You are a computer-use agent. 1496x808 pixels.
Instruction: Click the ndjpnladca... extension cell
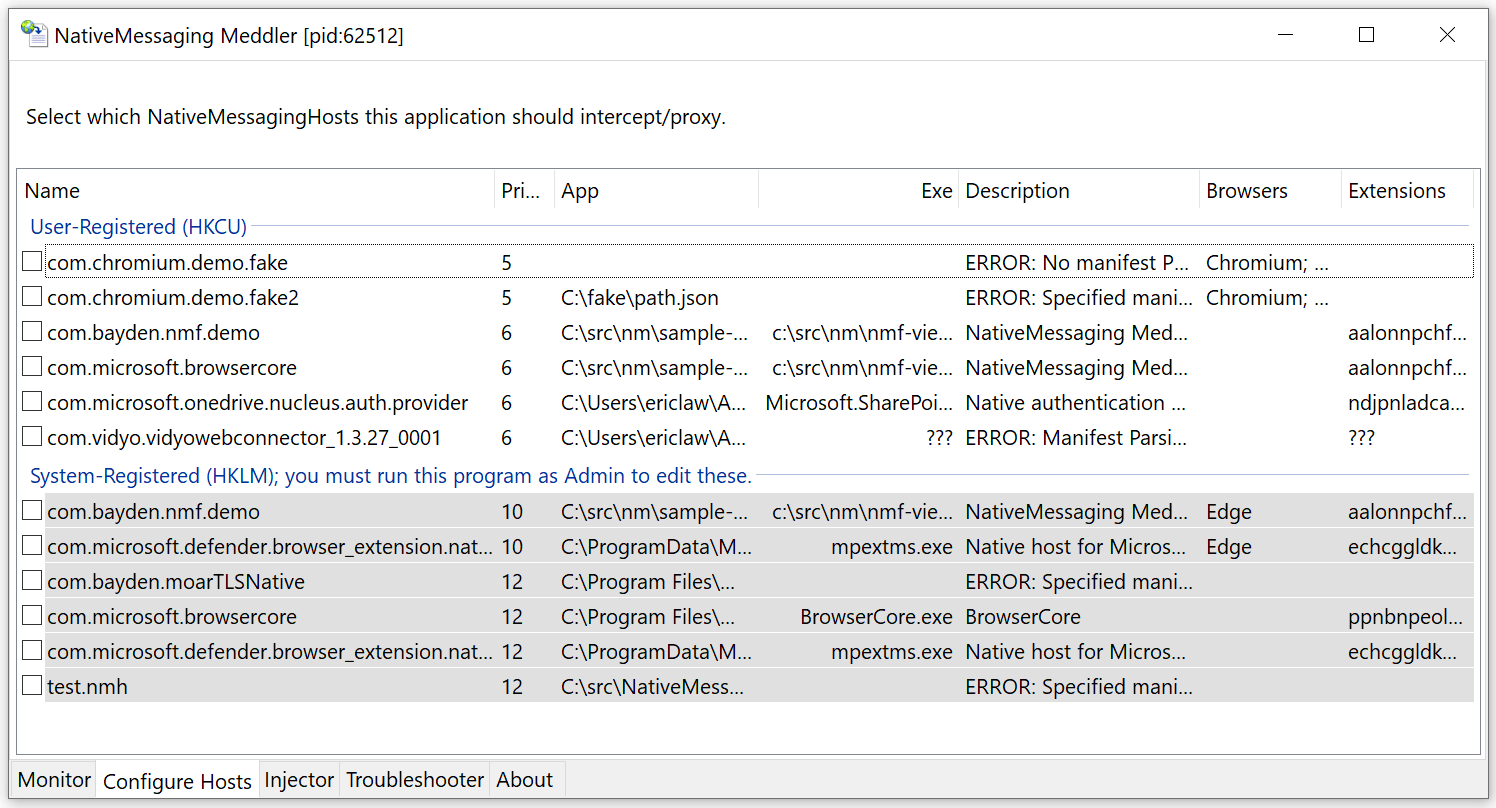click(1407, 403)
